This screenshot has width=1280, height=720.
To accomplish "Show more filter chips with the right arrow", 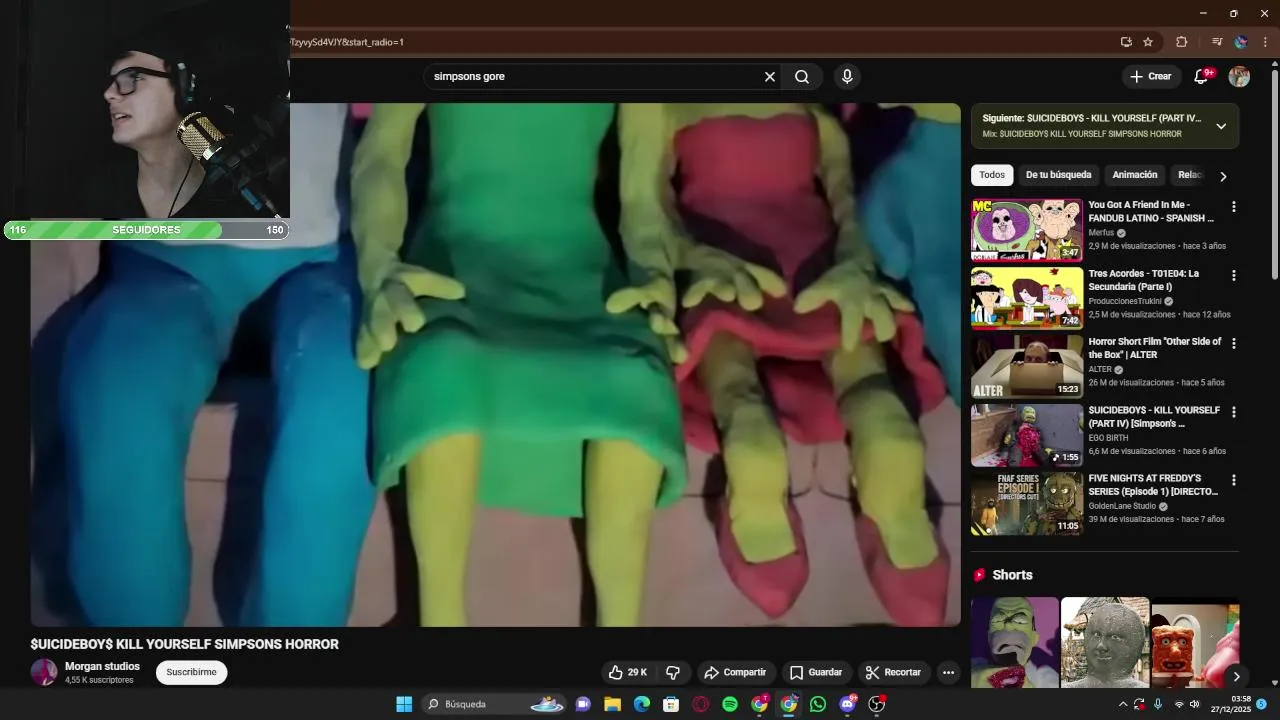I will point(1222,176).
